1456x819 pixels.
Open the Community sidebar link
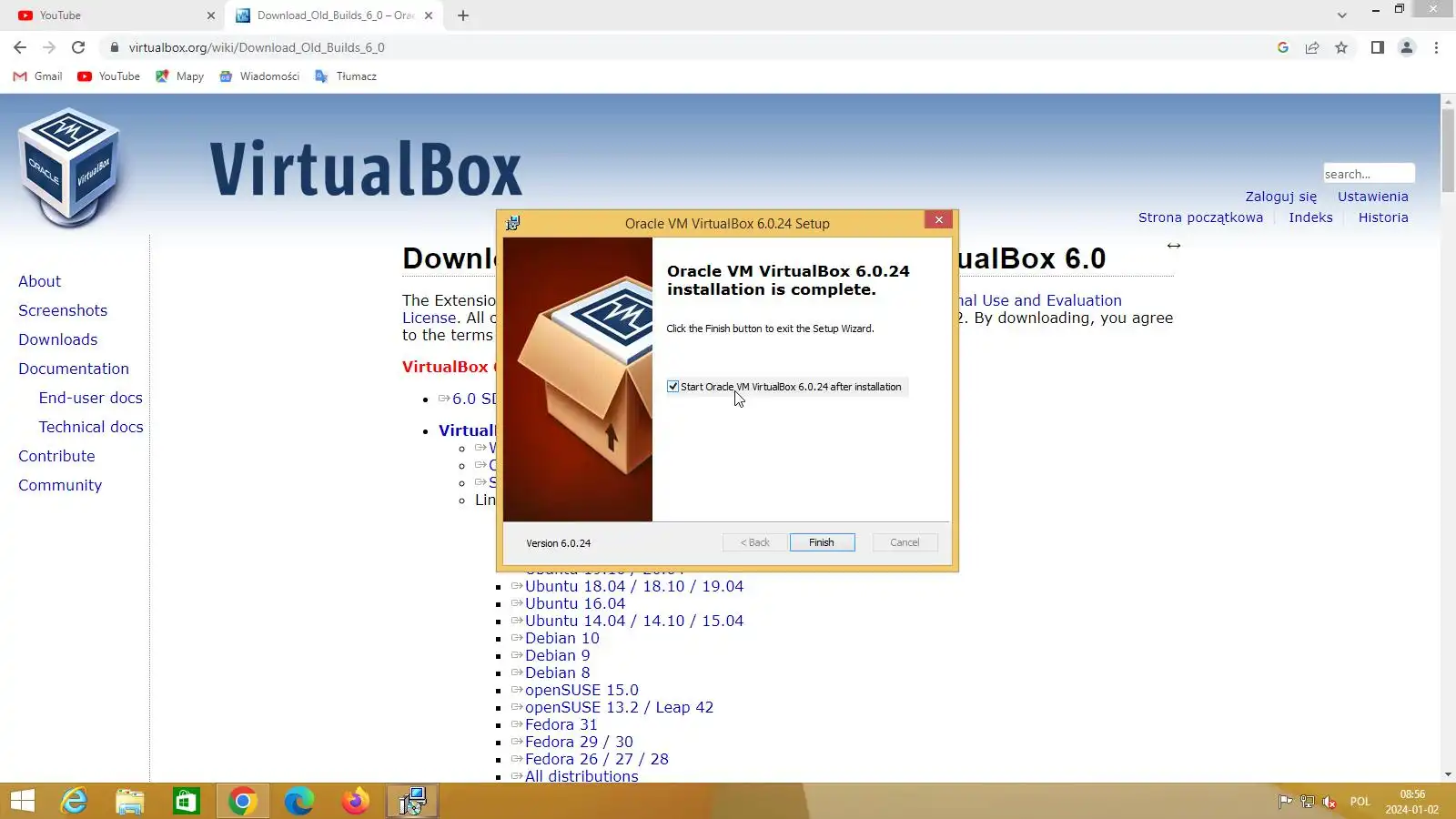[60, 486]
